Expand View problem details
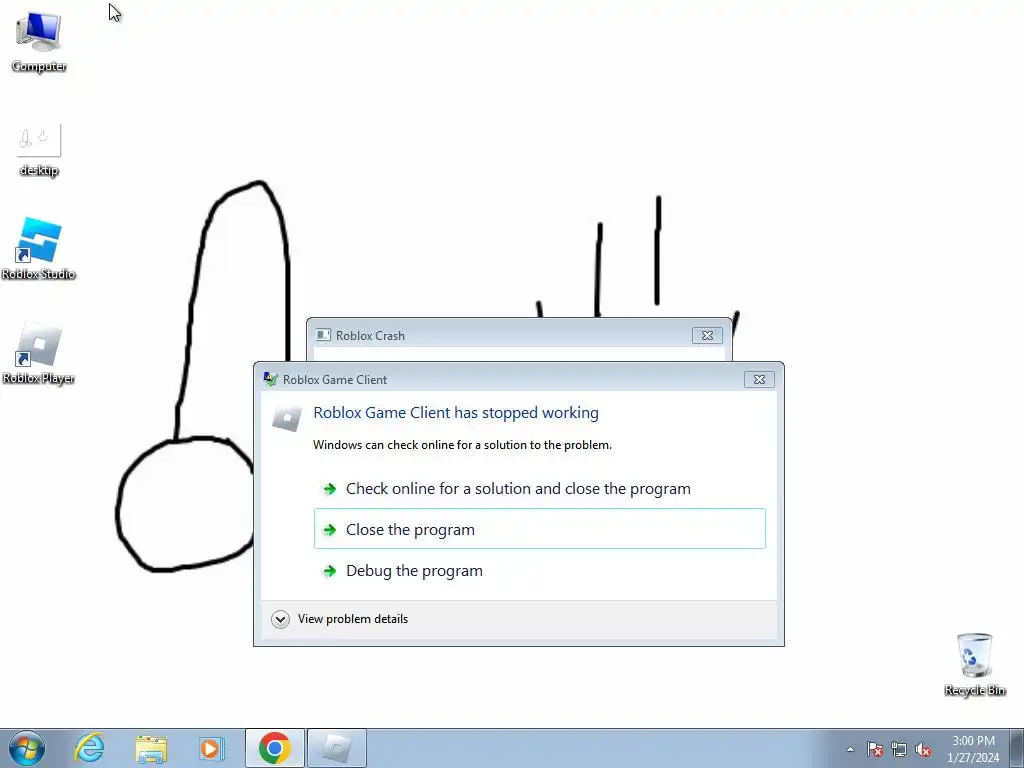The image size is (1024, 768). coord(340,618)
